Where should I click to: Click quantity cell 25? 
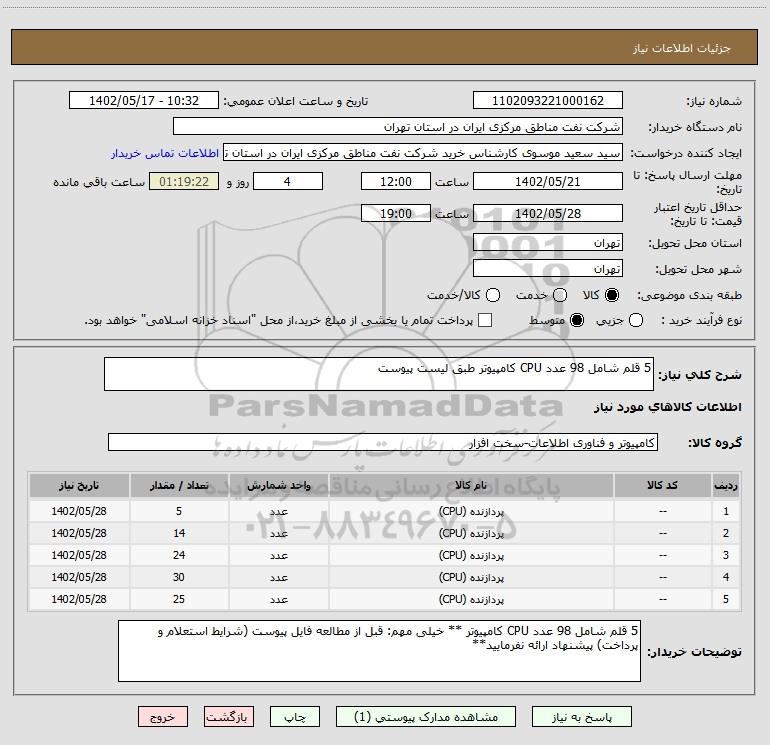pos(179,600)
